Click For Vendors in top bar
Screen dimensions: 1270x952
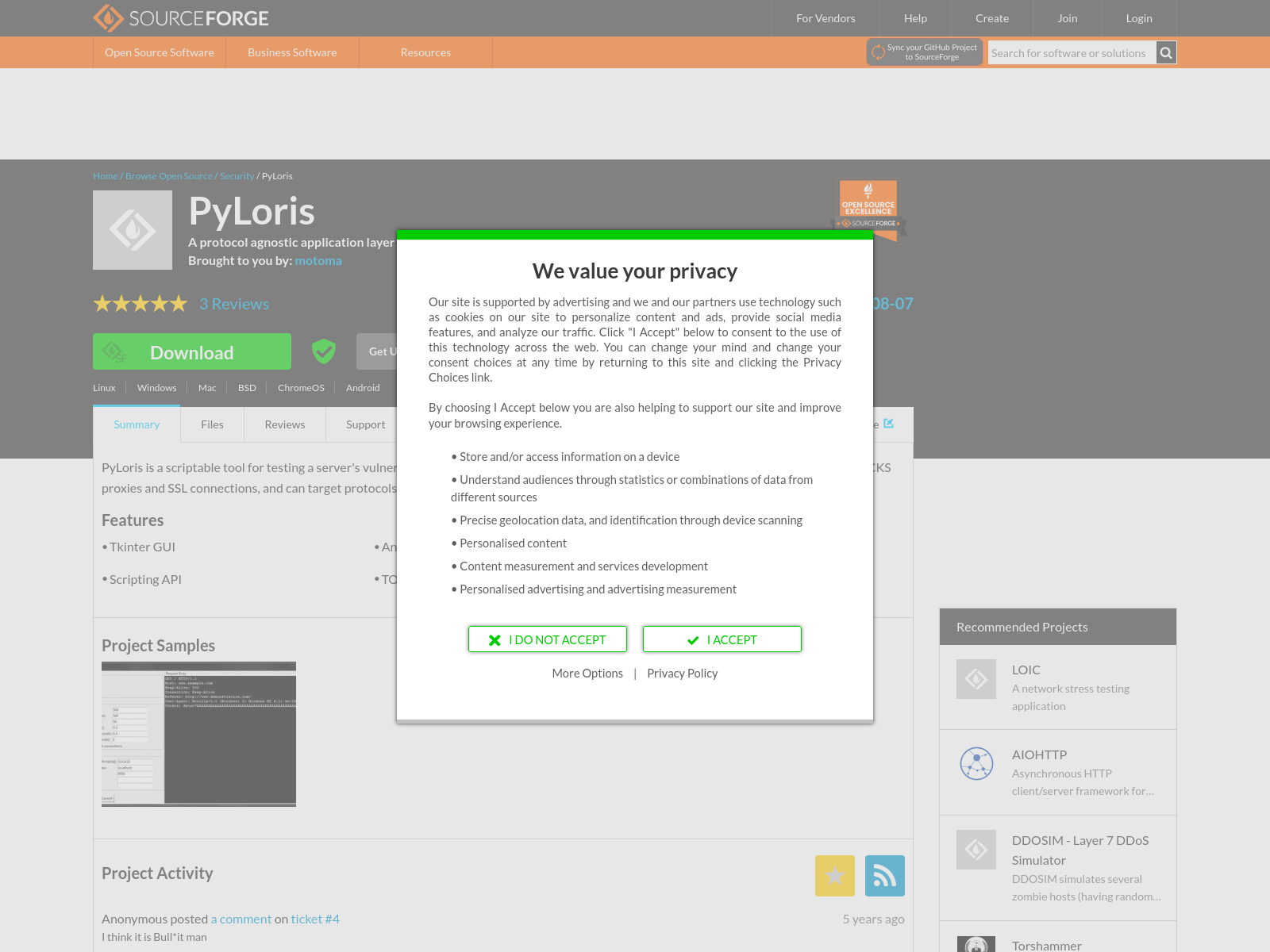click(x=825, y=18)
